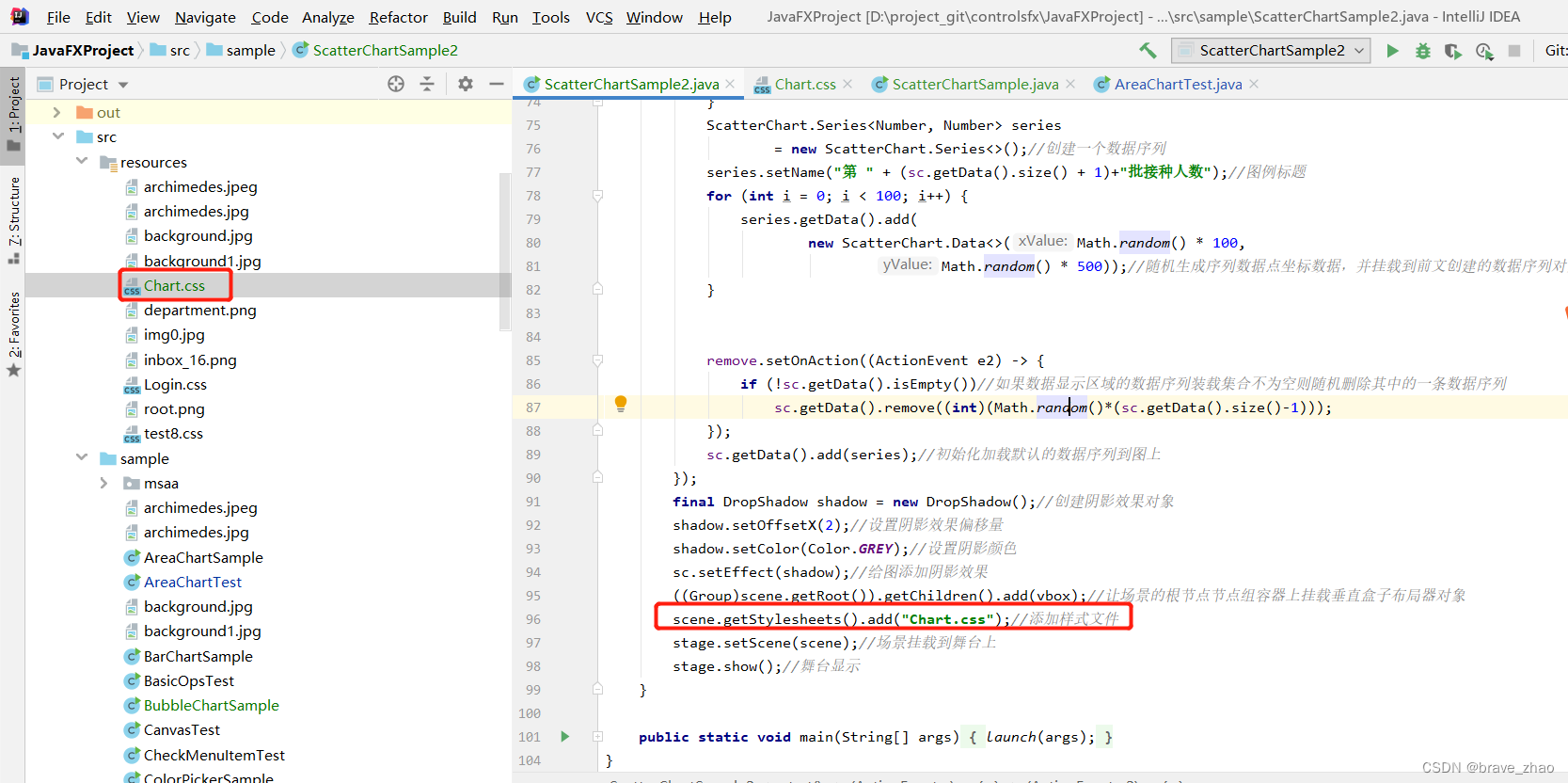Click the Stop process square icon
The height and width of the screenshot is (783, 1568).
[x=1514, y=51]
